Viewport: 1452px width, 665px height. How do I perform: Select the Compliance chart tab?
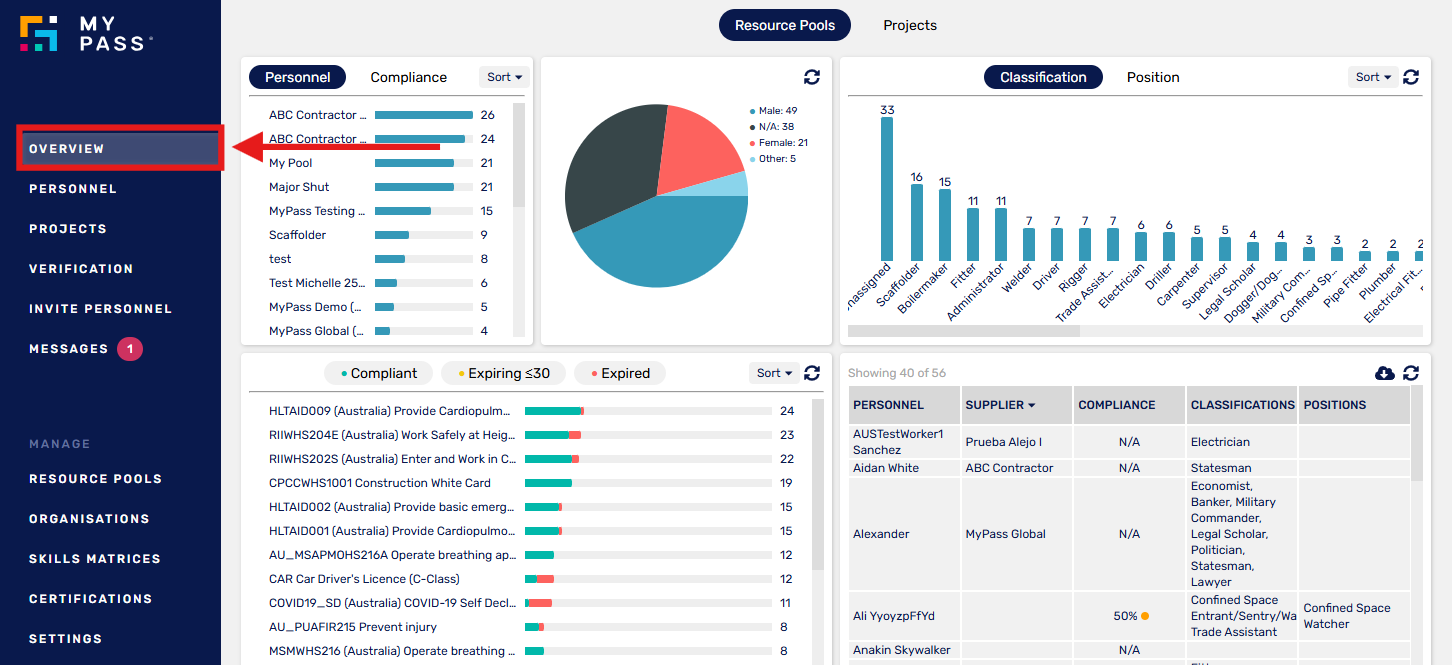pos(409,77)
